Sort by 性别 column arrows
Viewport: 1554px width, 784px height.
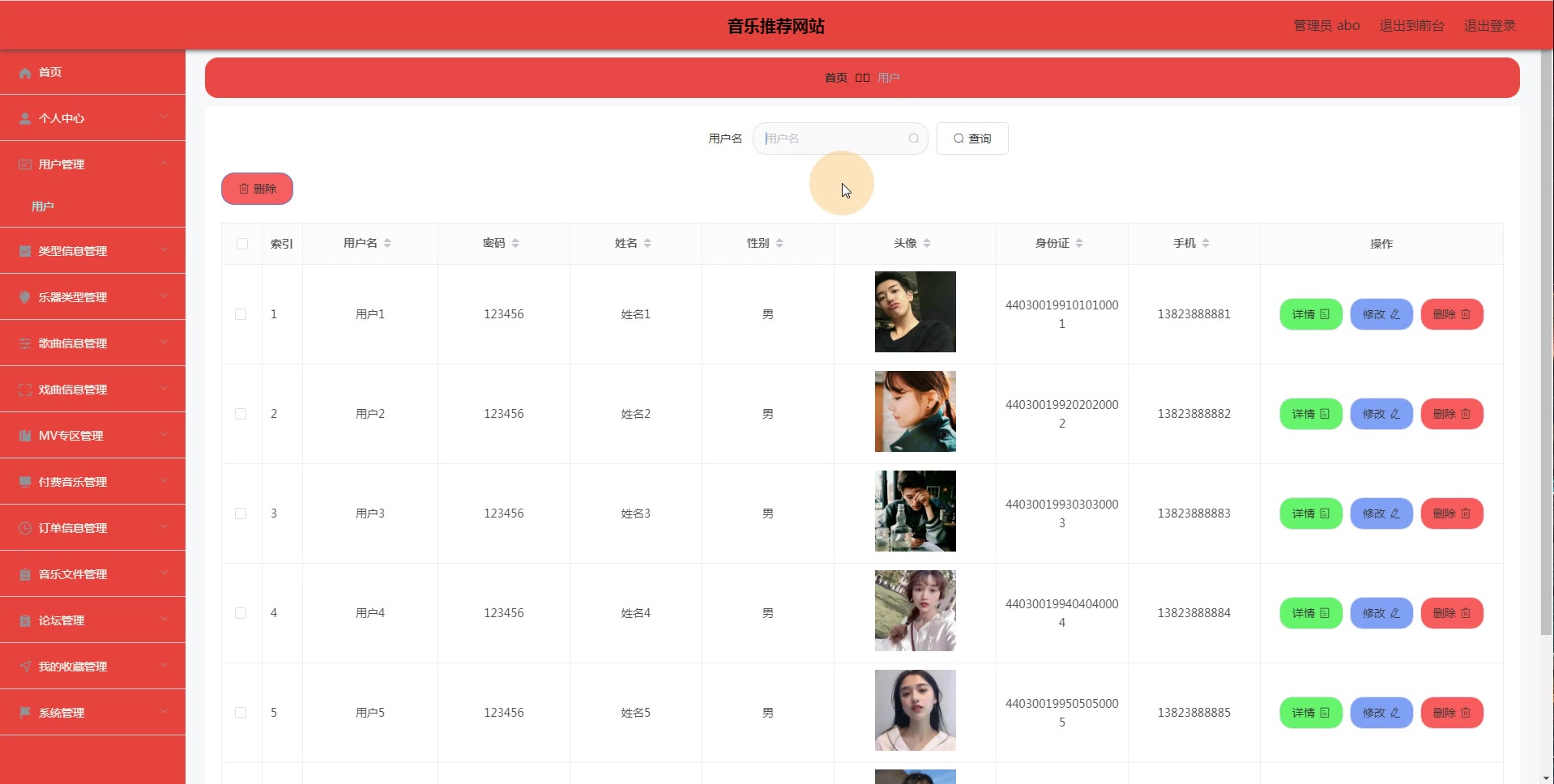(x=779, y=243)
